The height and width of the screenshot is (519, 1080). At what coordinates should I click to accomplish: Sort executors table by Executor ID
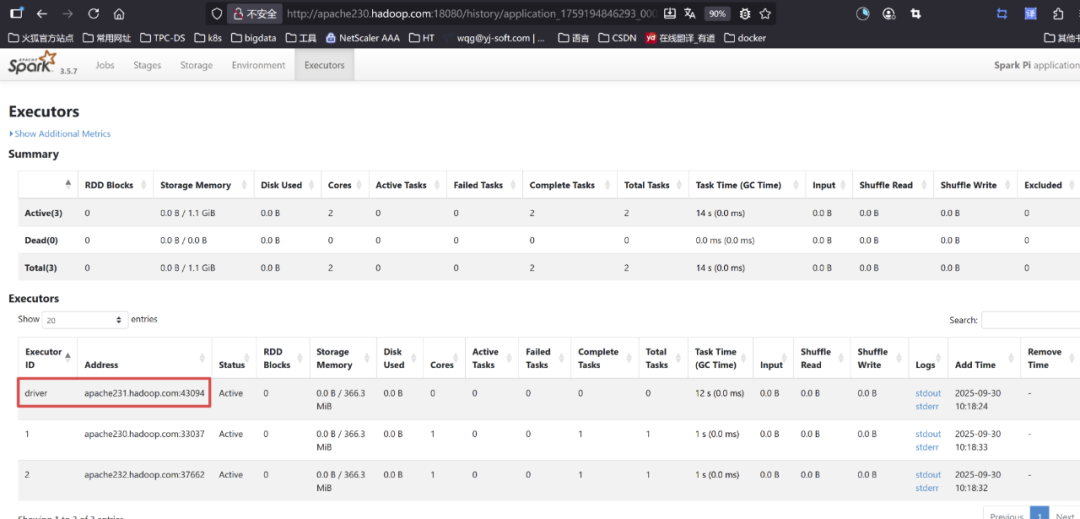(48, 358)
